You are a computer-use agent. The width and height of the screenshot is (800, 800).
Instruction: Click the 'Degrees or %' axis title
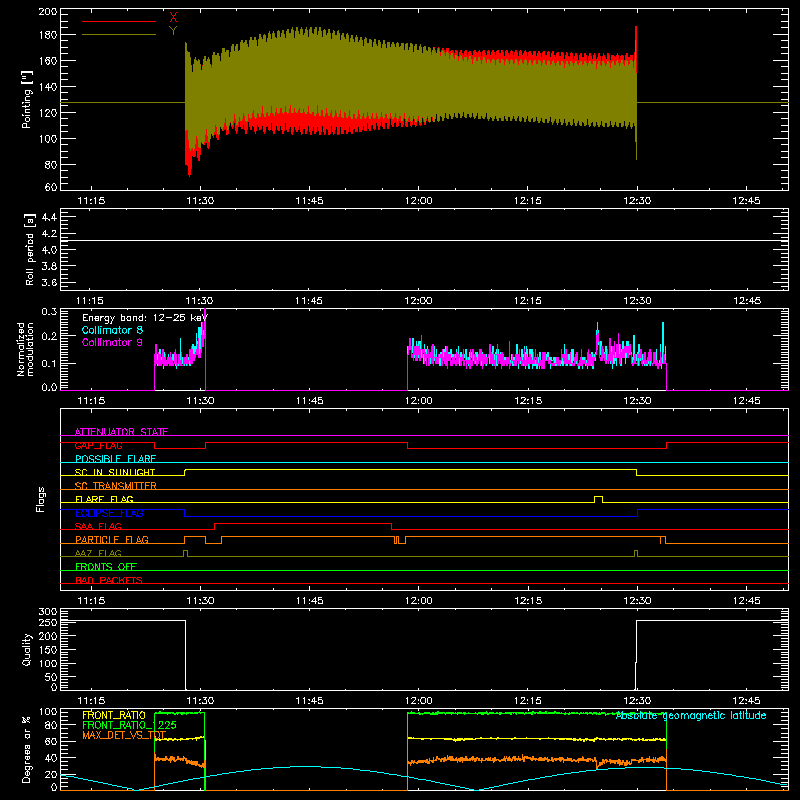[x=27, y=749]
